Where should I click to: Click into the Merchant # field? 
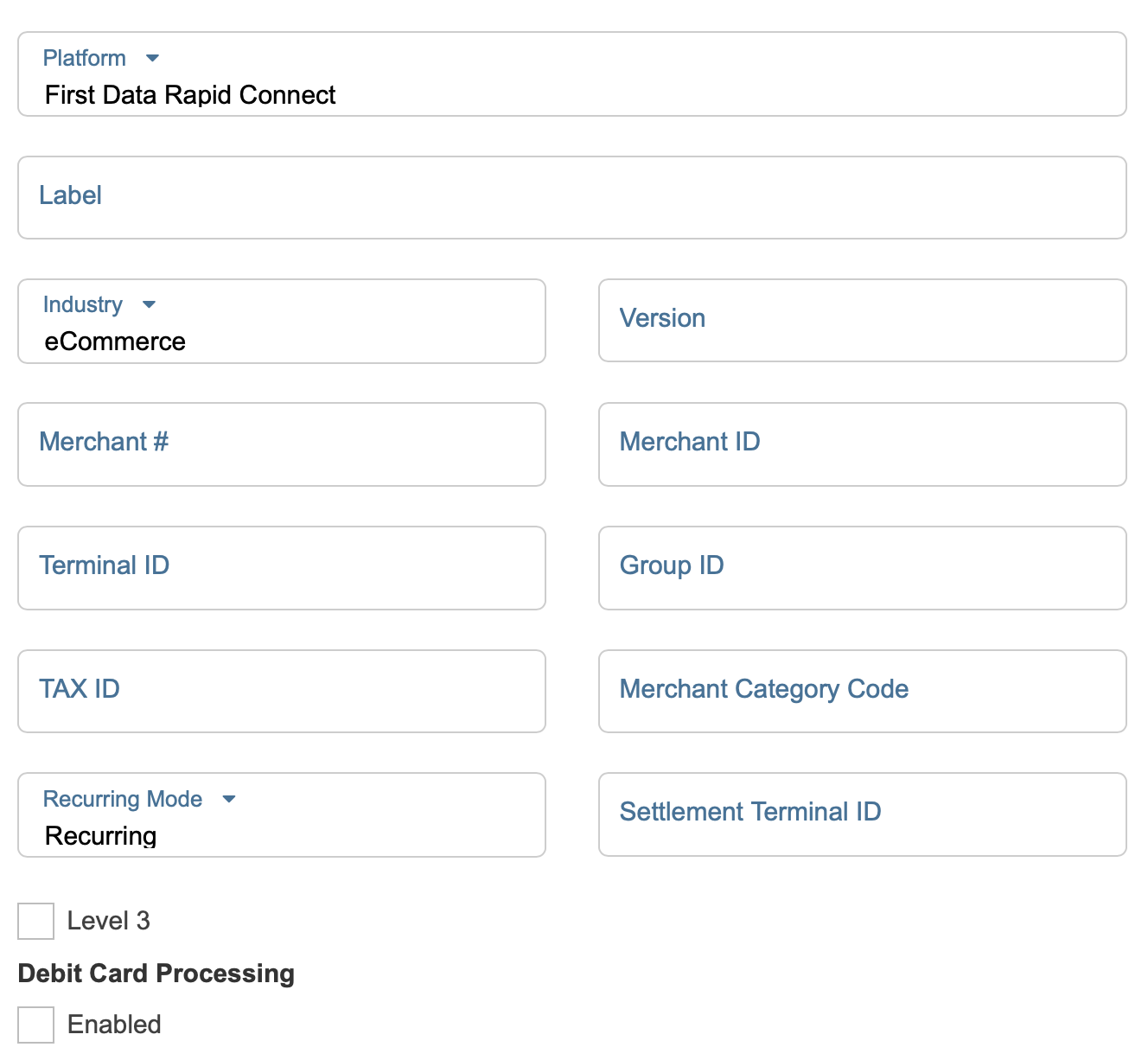(281, 444)
